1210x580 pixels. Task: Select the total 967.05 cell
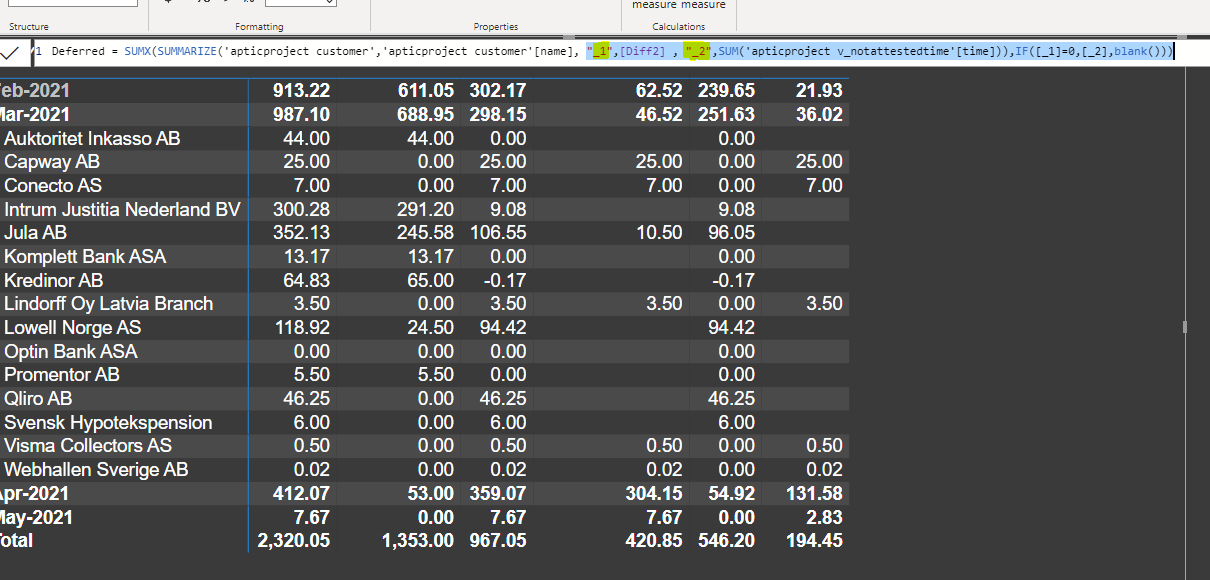click(498, 541)
